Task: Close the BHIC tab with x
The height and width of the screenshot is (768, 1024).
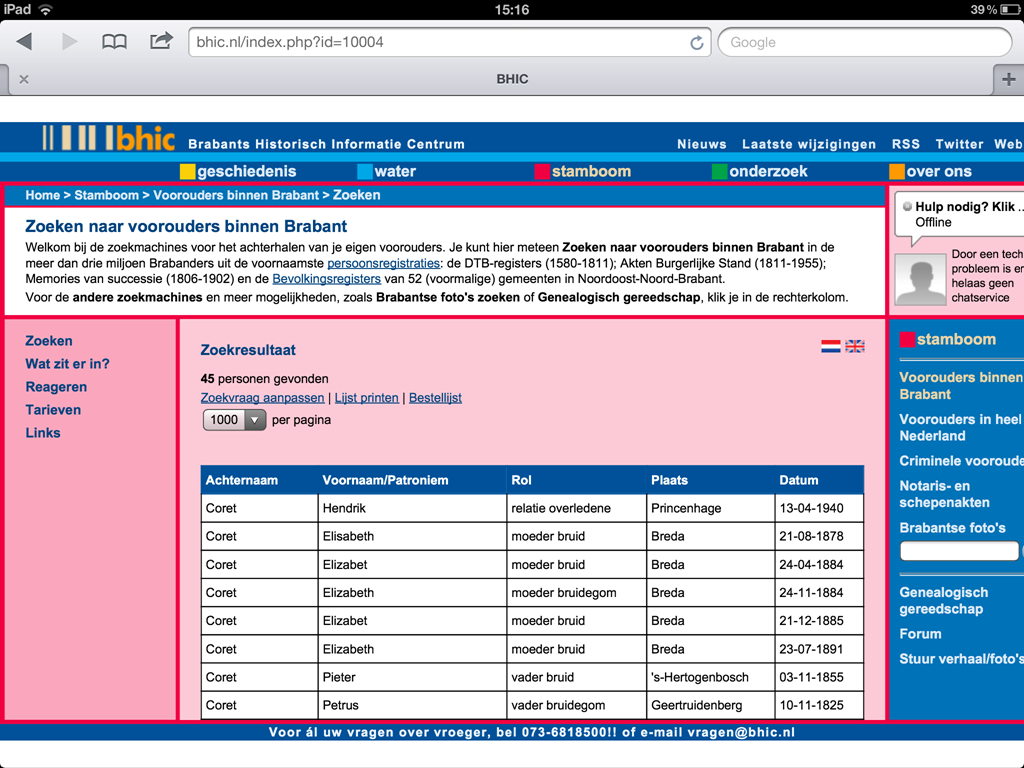Action: click(x=24, y=79)
